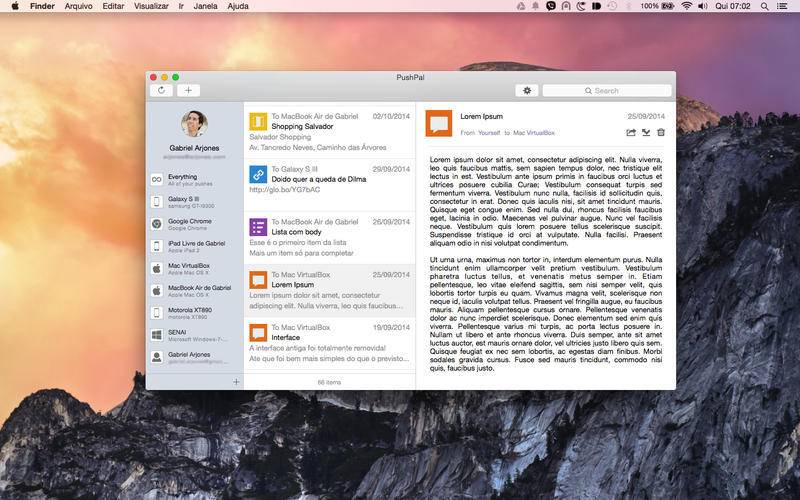
Task: Open PushPal settings gear button
Action: [x=527, y=90]
